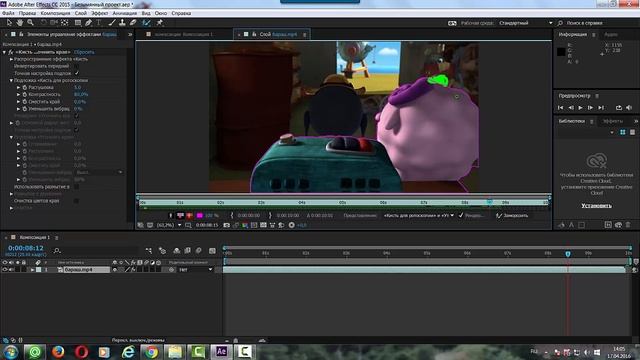Toggle the Рендер checkbox in layer viewer

[x=460, y=215]
